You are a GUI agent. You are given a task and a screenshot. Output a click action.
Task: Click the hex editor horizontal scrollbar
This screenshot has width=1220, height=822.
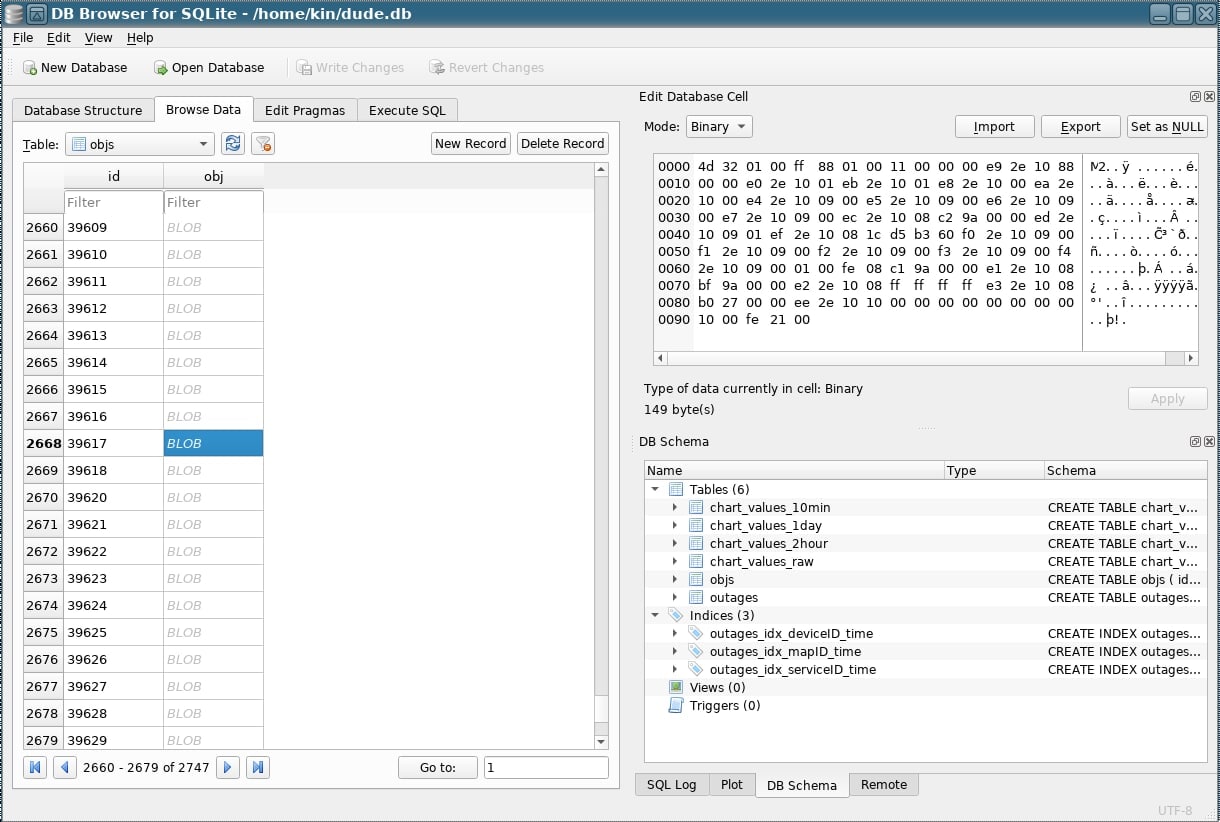pyautogui.click(x=926, y=358)
